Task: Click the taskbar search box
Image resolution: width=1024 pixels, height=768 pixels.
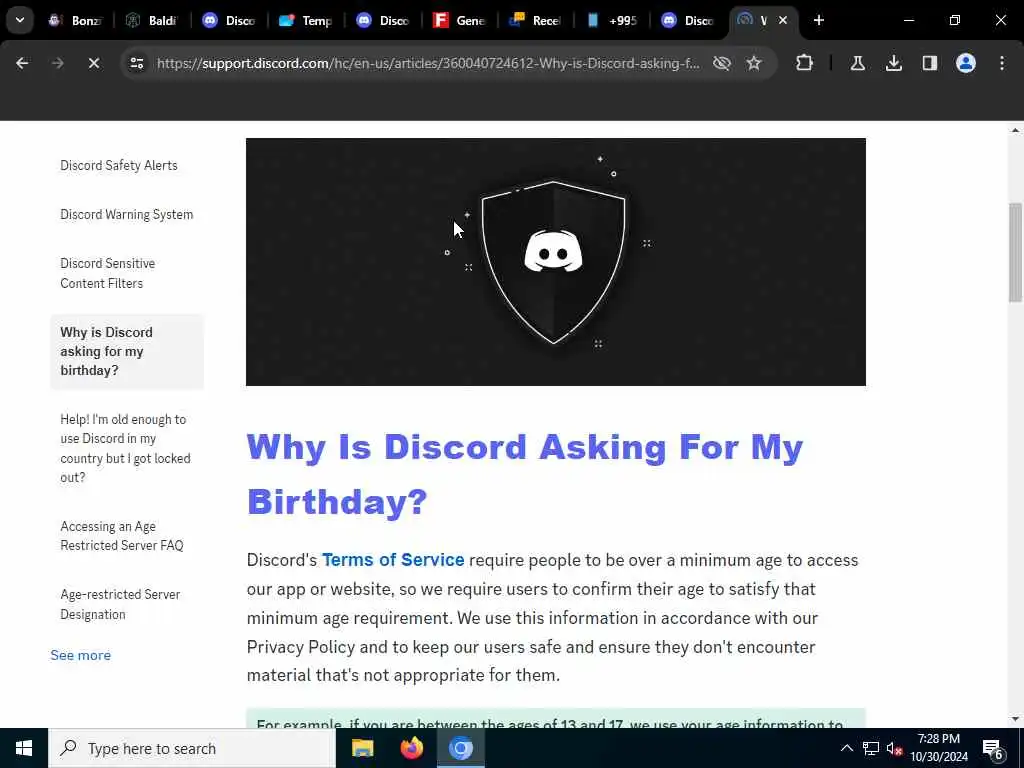Action: (192, 748)
